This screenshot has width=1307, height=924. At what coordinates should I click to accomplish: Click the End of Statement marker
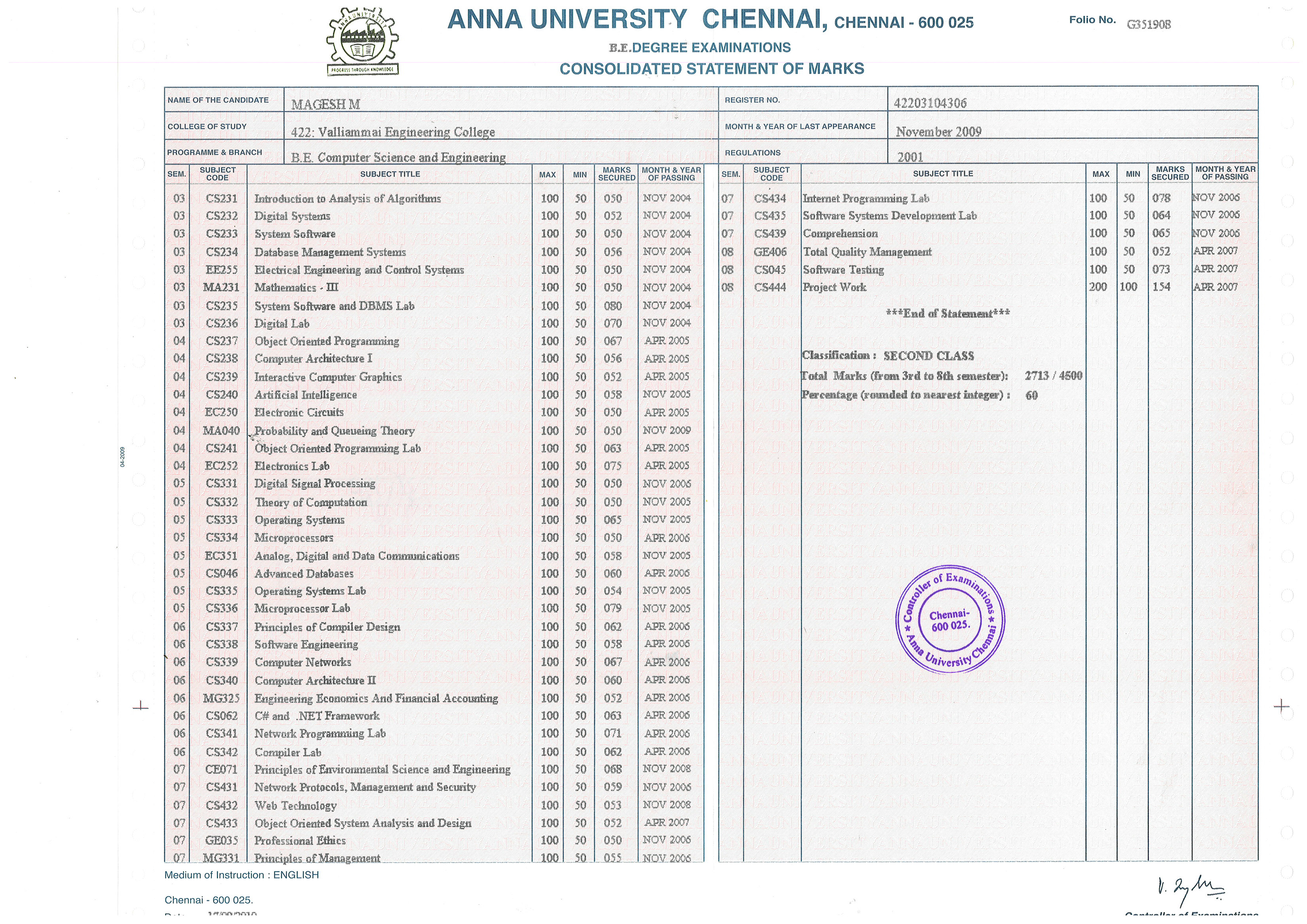pos(948,313)
